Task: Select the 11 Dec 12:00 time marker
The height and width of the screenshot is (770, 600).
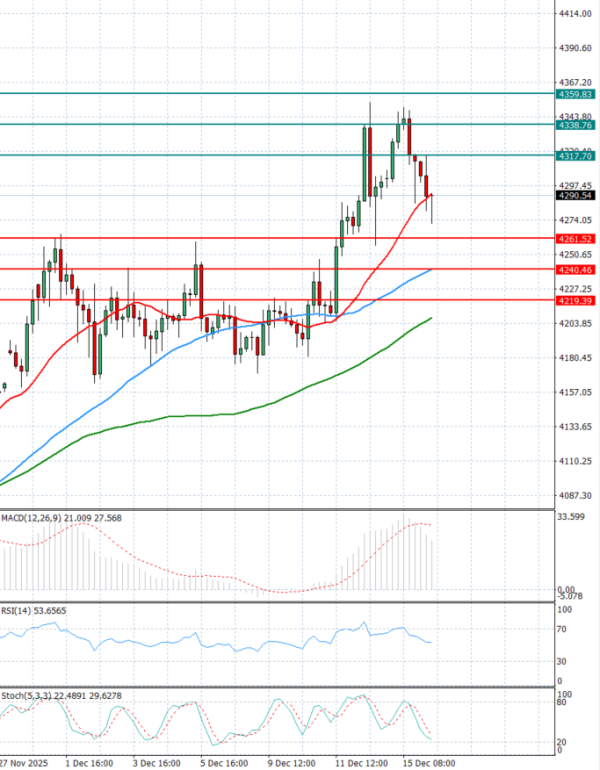Action: point(360,760)
